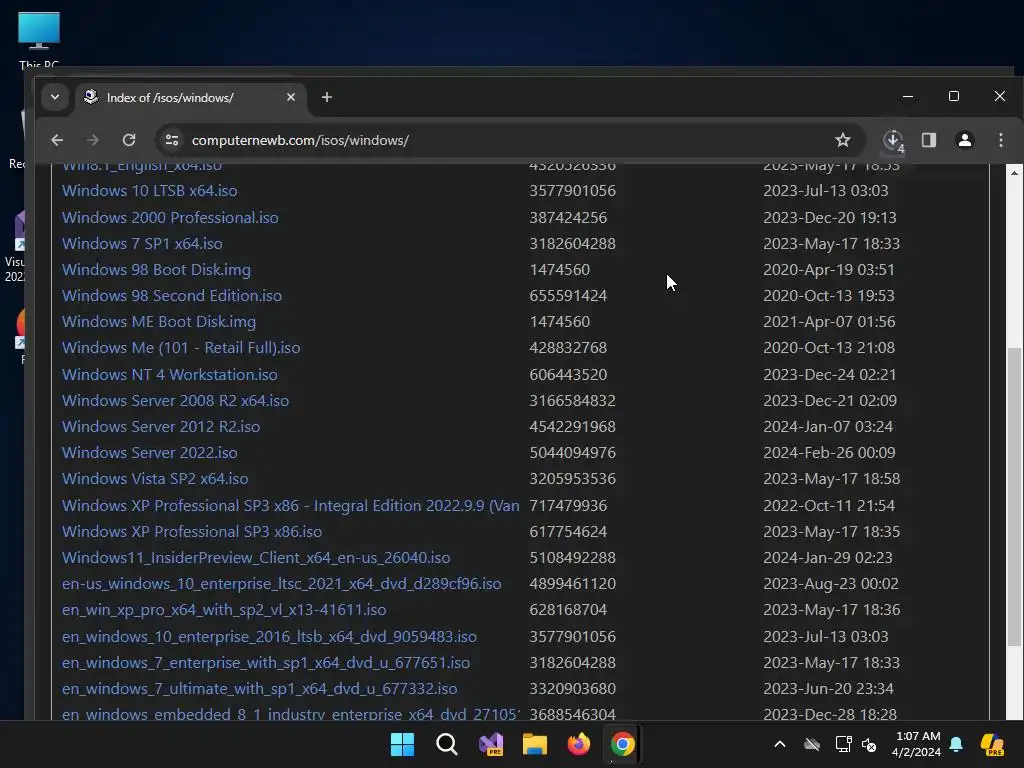Viewport: 1024px width, 768px height.
Task: Download Windows 98 Second Edition.iso
Action: point(172,296)
